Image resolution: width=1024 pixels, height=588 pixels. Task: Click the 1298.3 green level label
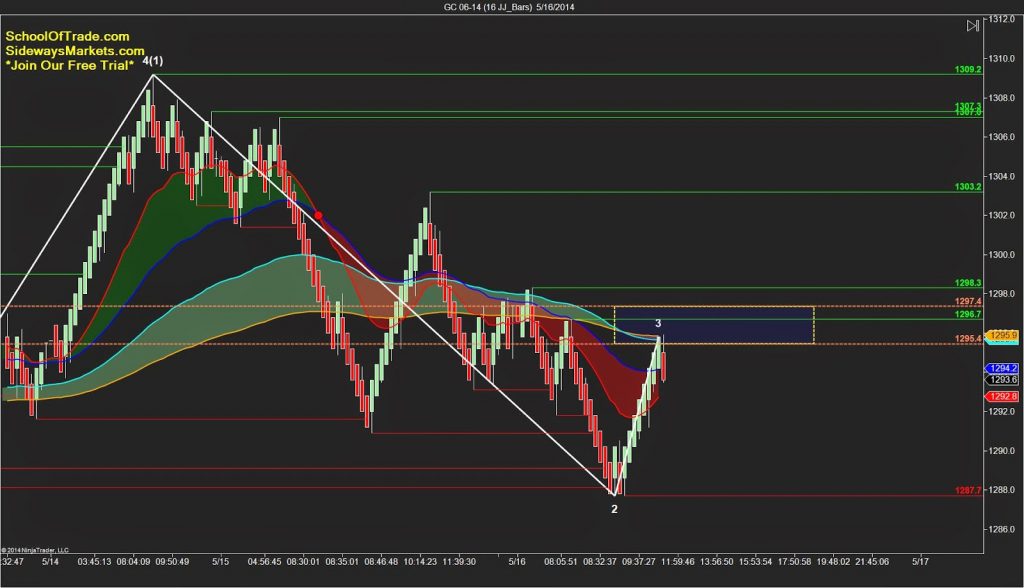point(968,283)
